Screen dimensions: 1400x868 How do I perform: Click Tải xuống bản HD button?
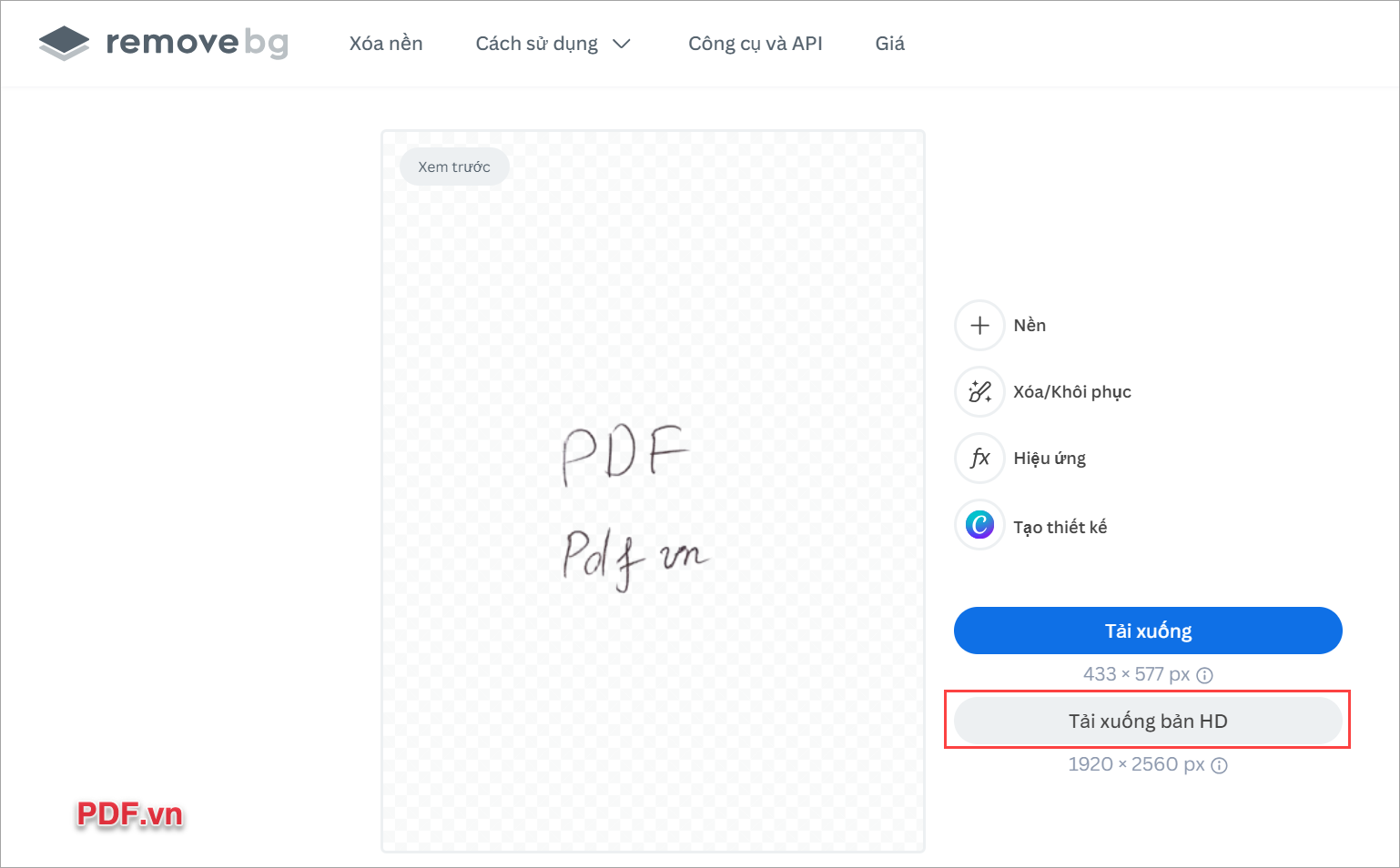pyautogui.click(x=1148, y=721)
